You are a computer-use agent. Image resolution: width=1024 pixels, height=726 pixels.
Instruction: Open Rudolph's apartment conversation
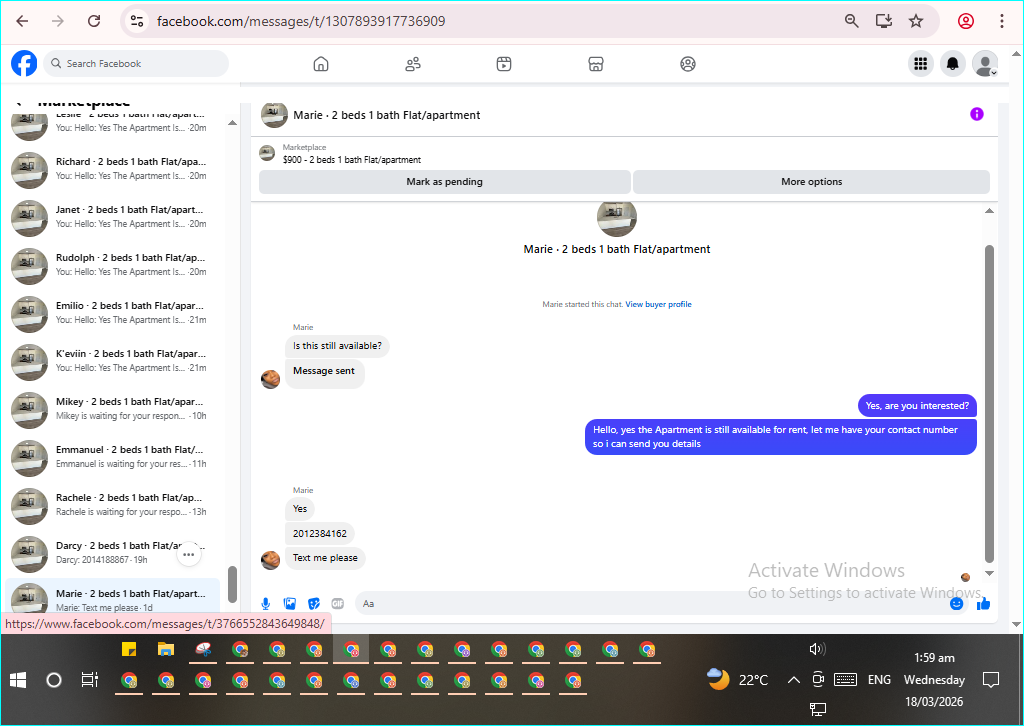pyautogui.click(x=112, y=266)
